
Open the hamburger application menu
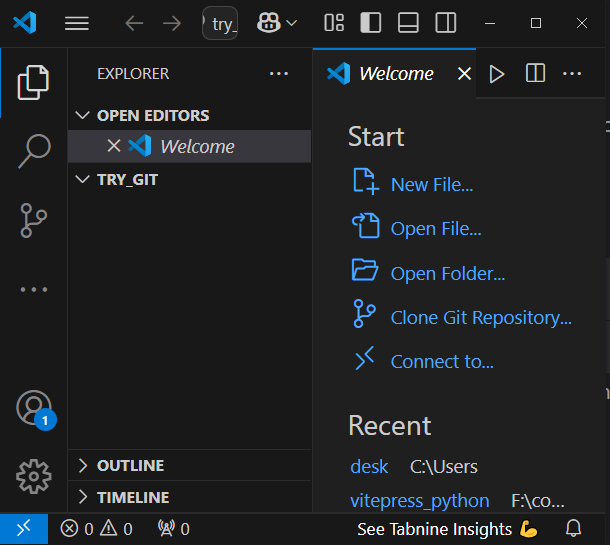pyautogui.click(x=77, y=23)
